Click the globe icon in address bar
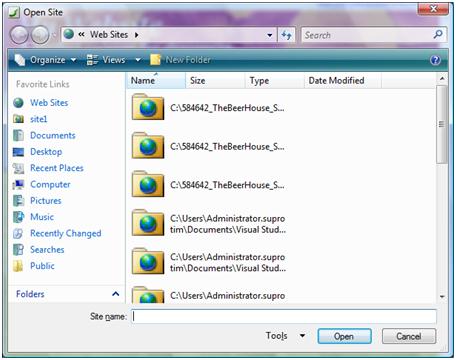Screen dimensions: 456x360 69,34
